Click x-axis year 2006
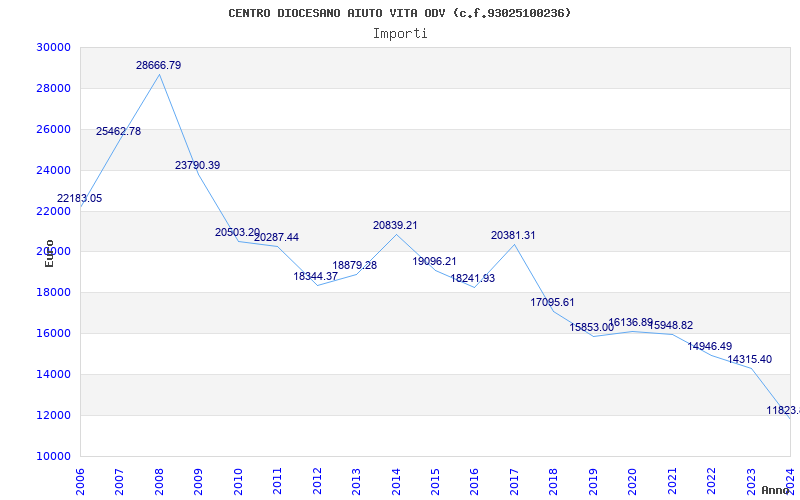 point(80,482)
